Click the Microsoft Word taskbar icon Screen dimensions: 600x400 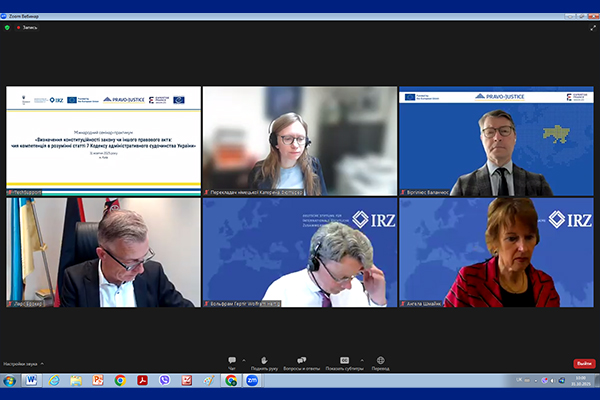31,380
